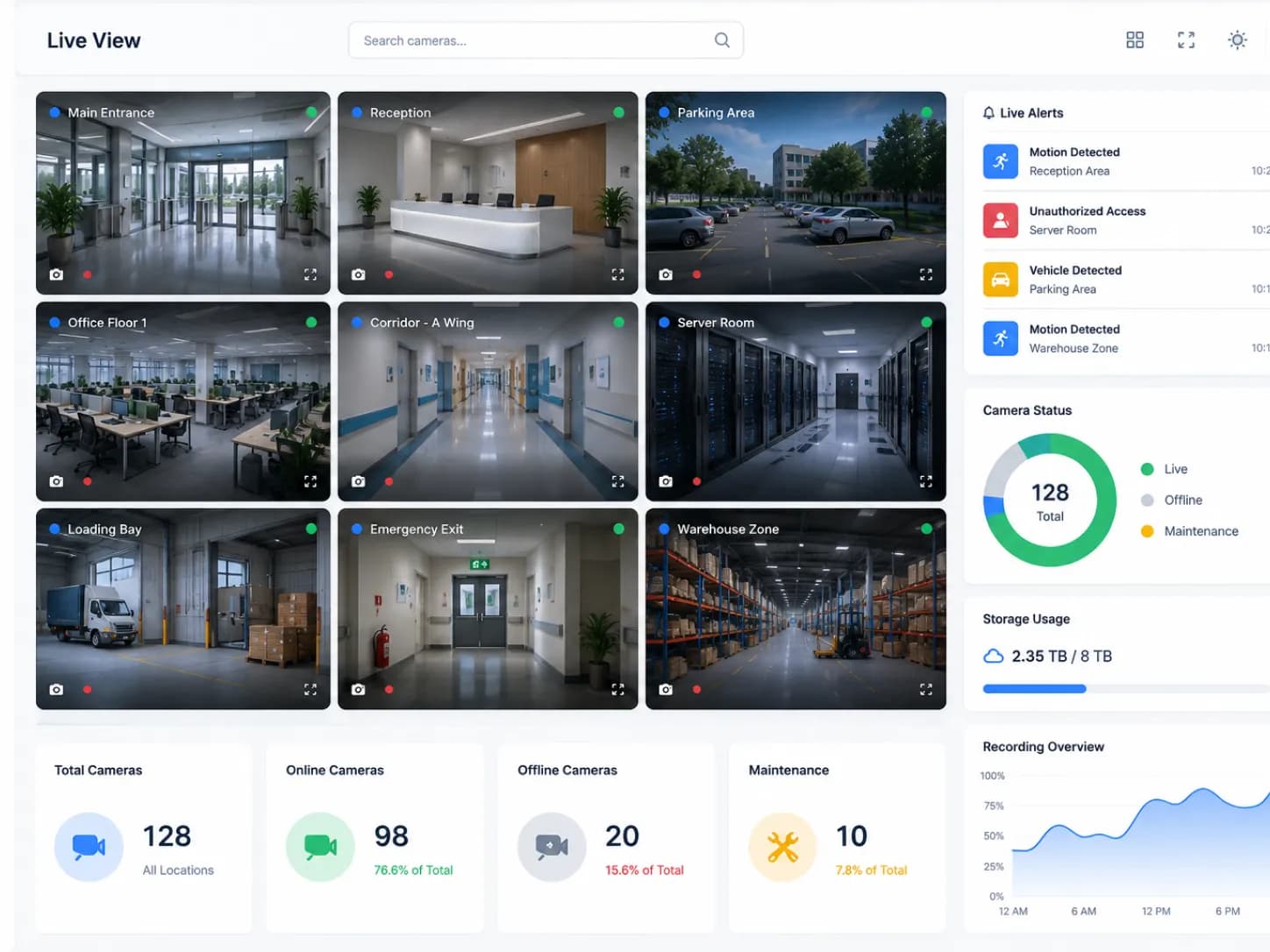This screenshot has width=1270, height=952.
Task: Open the Unauthorized Access Server Room alert
Action: tap(1126, 220)
